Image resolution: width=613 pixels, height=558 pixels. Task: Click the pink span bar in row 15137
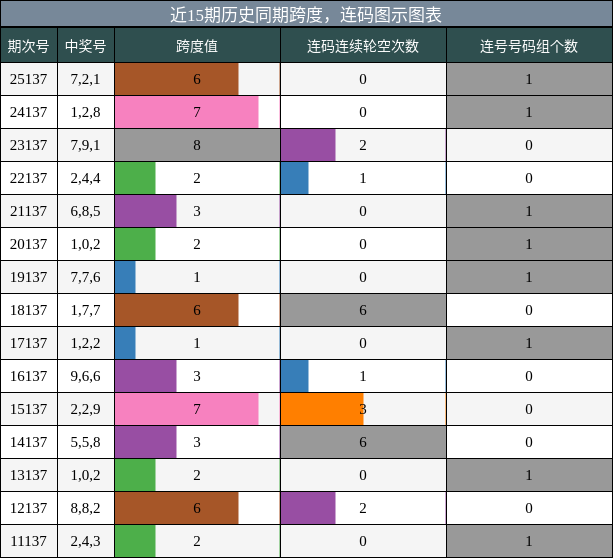pos(187,409)
